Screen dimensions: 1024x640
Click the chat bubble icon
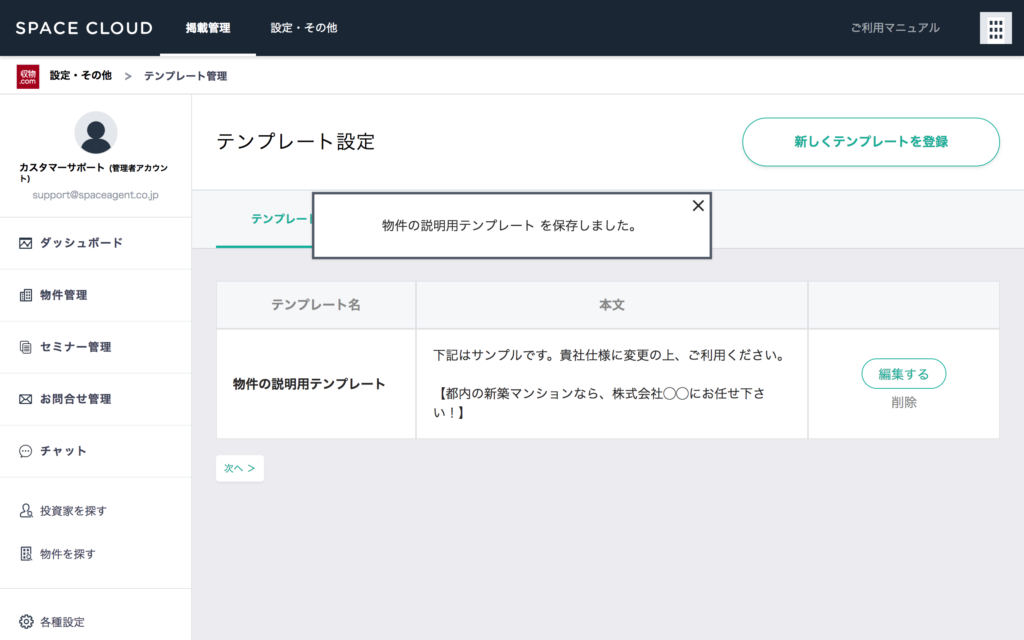point(26,451)
